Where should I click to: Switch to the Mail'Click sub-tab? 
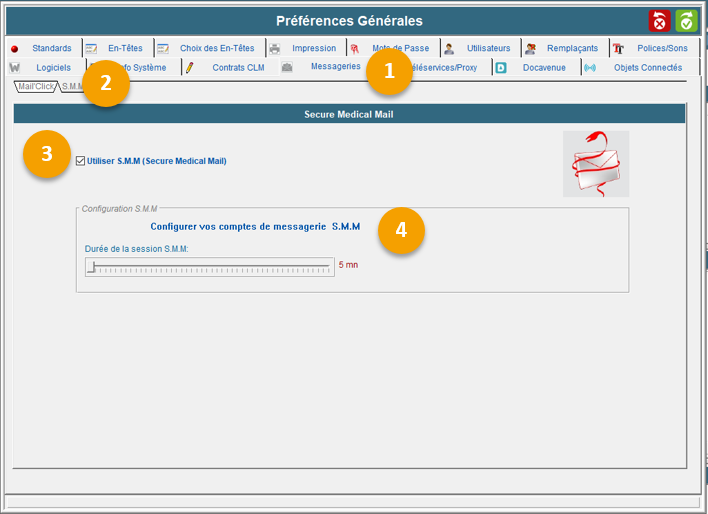(35, 87)
